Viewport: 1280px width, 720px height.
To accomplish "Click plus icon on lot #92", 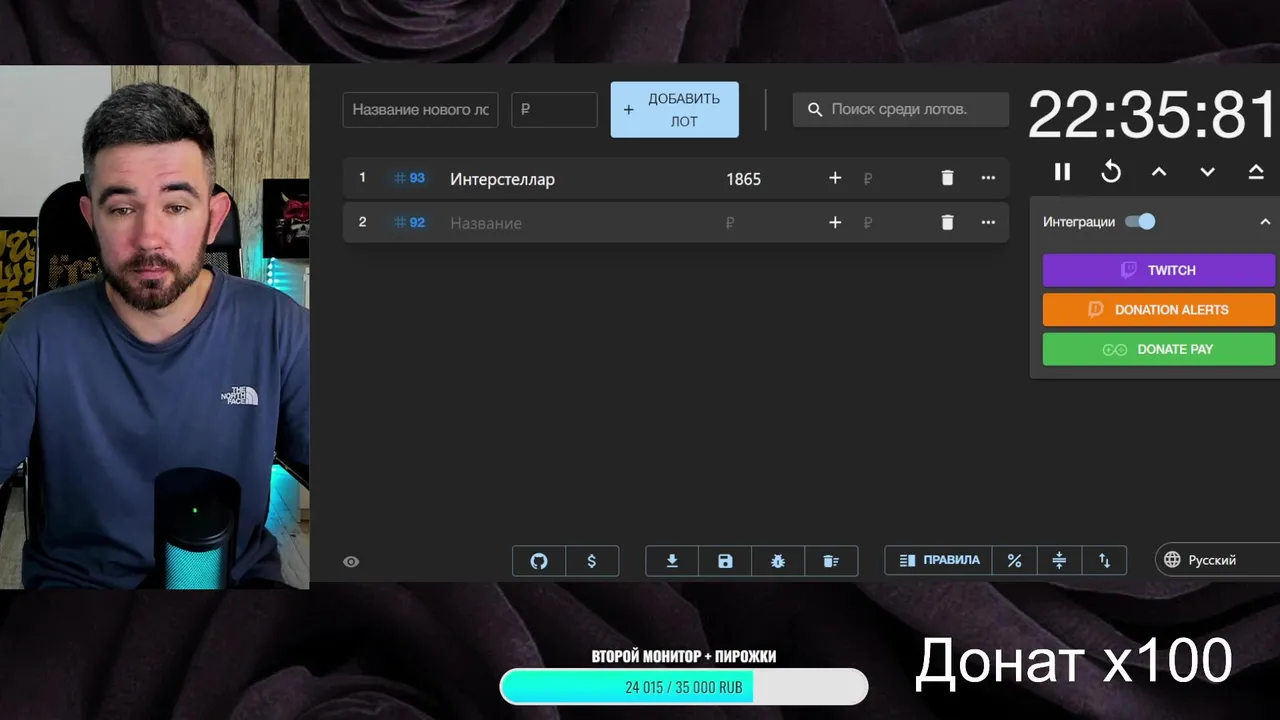I will (x=835, y=223).
